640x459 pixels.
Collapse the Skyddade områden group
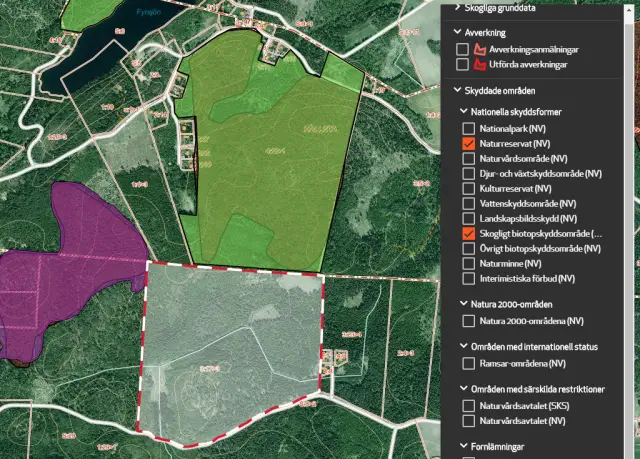457,91
